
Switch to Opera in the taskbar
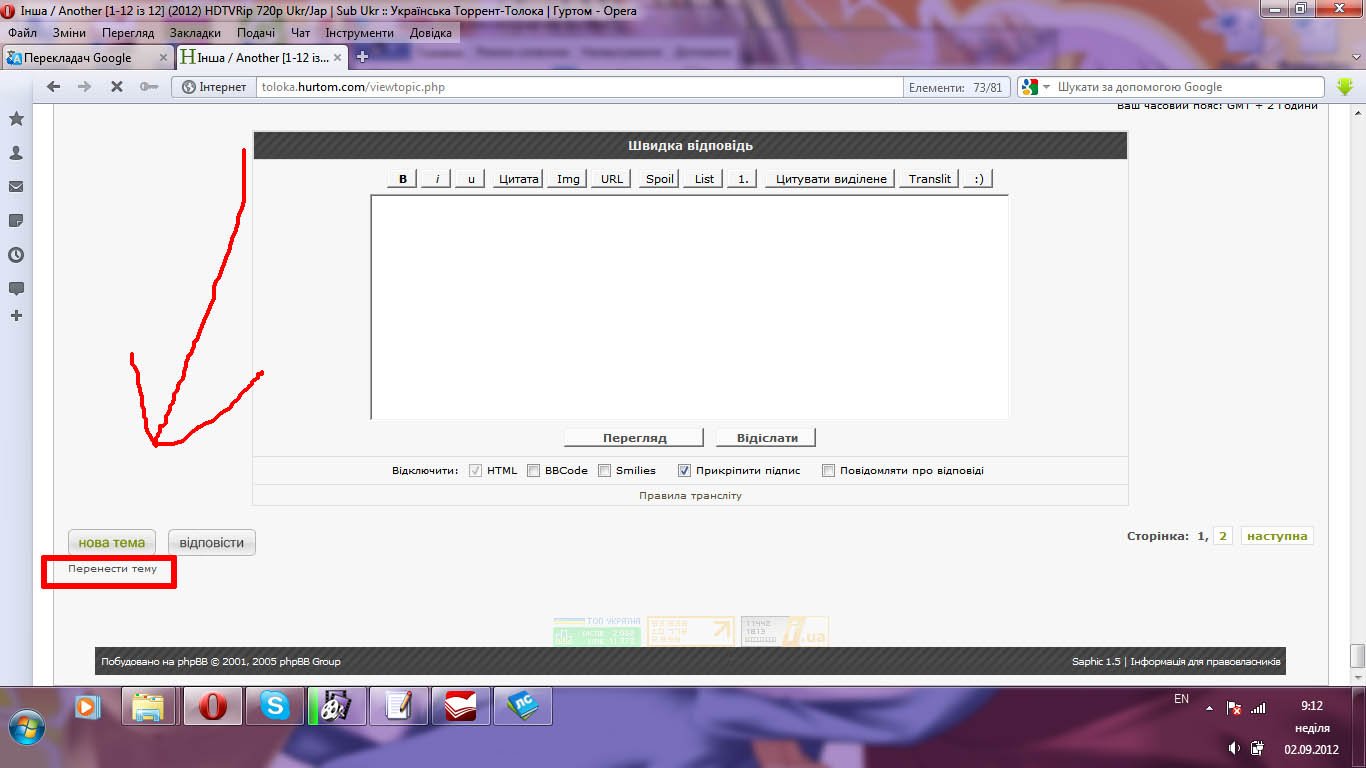211,707
